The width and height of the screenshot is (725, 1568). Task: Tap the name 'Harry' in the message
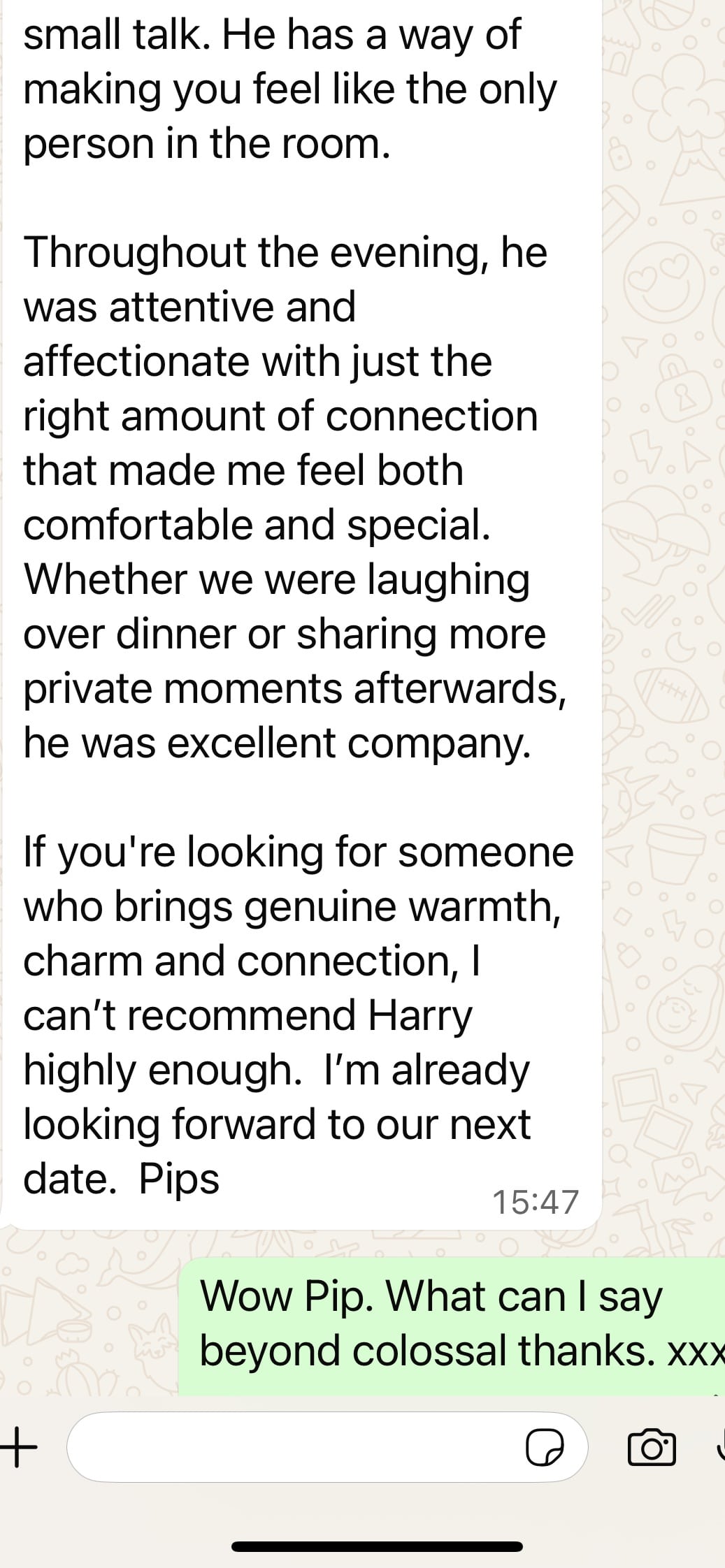(420, 1015)
